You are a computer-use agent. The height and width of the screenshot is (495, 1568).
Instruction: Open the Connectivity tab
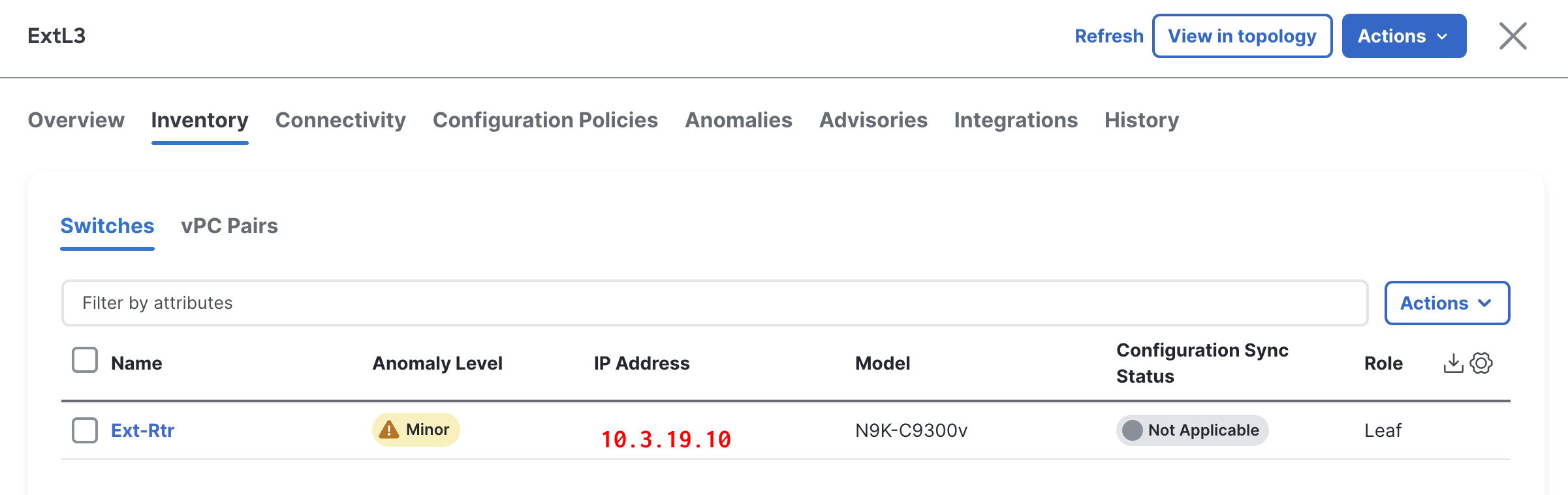[x=340, y=120]
